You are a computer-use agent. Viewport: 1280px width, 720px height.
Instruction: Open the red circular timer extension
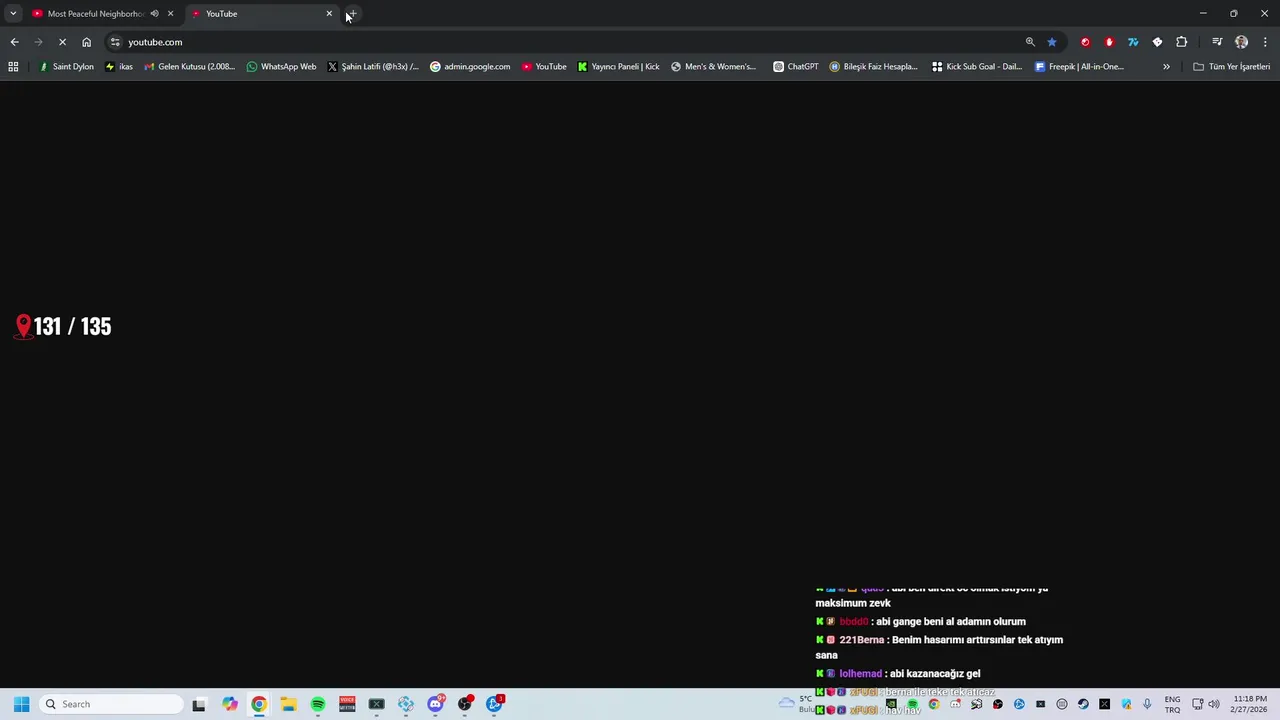[1085, 42]
